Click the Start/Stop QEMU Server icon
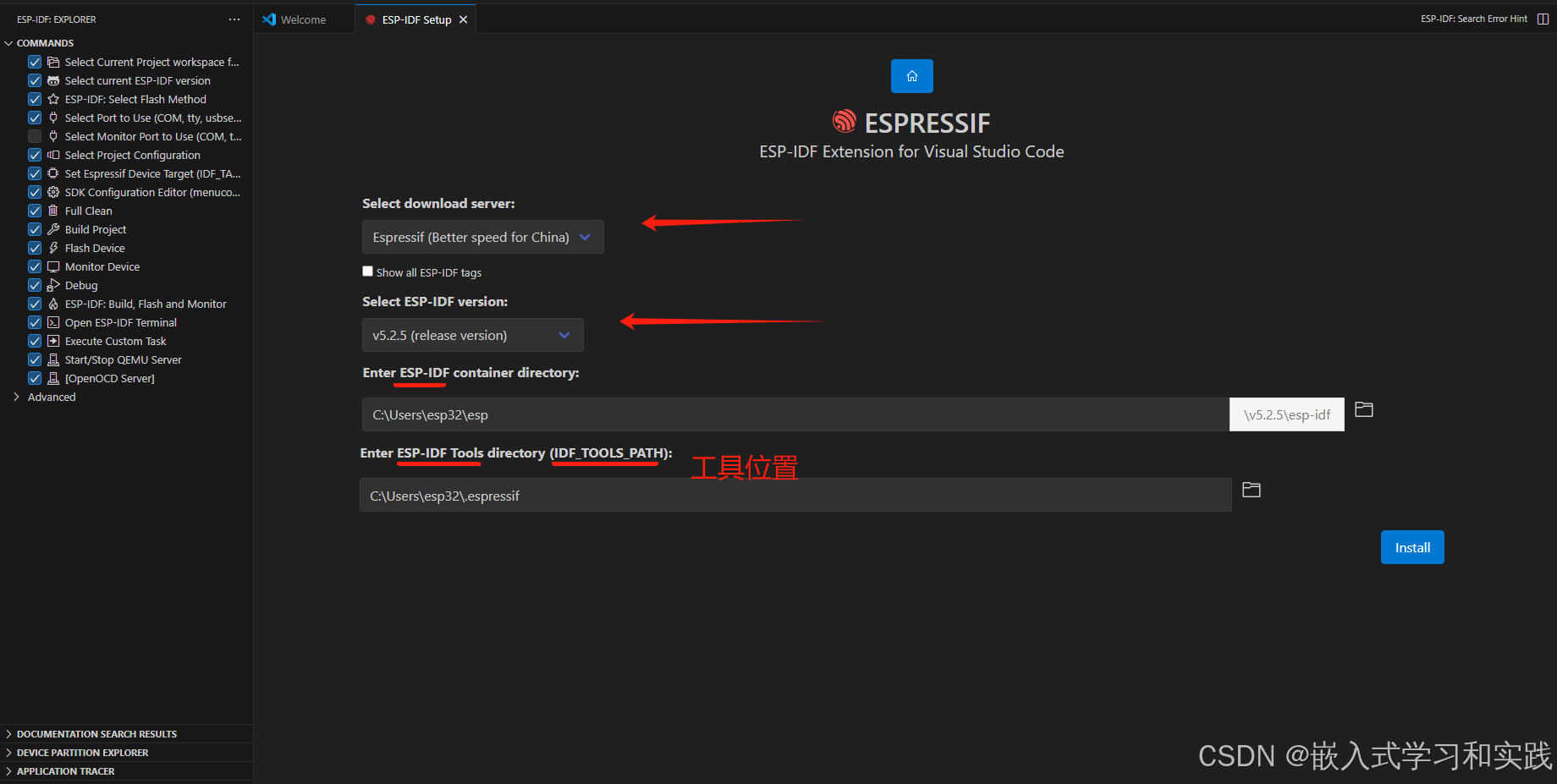 [53, 359]
